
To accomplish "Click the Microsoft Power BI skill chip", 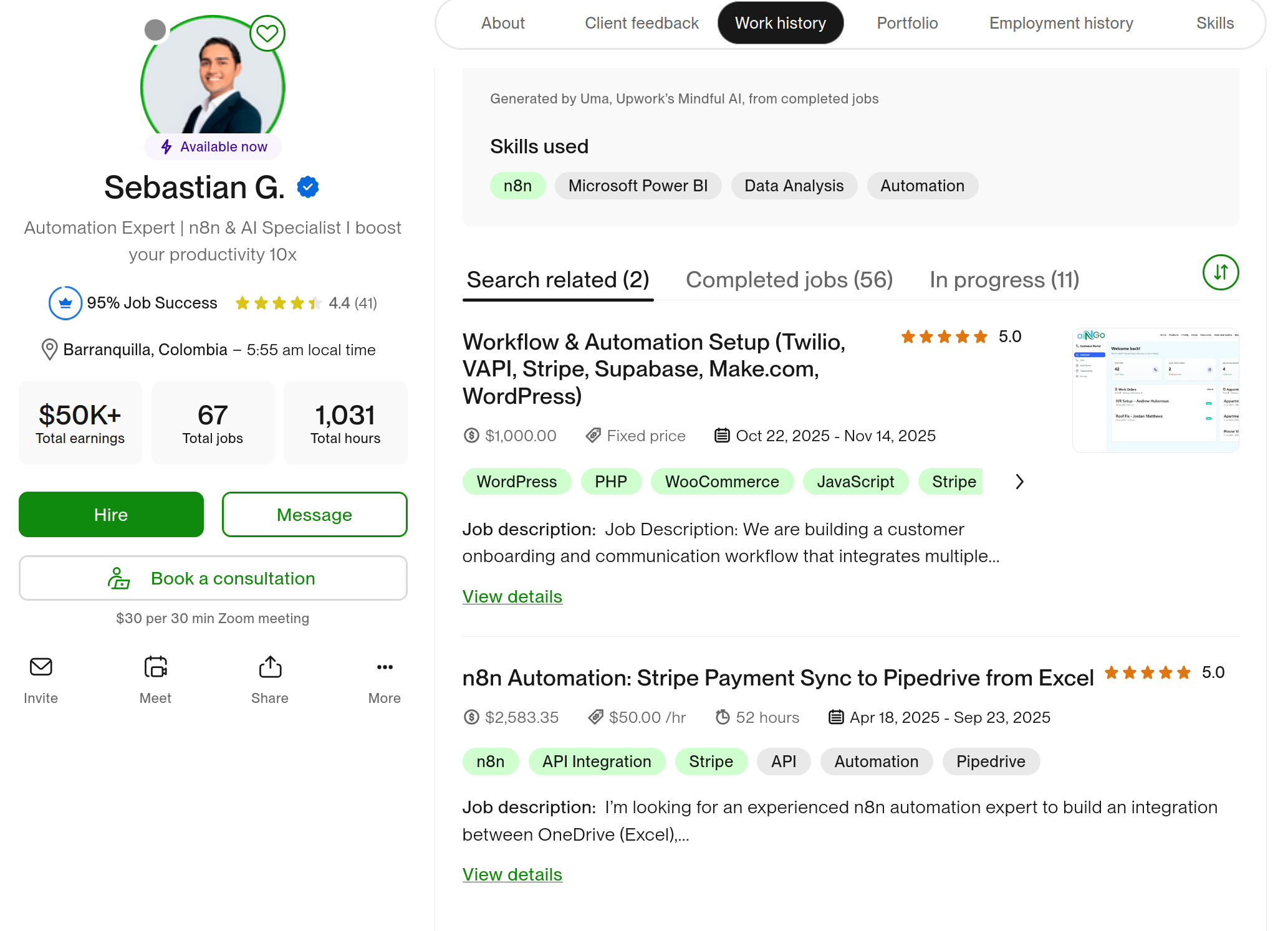I will point(638,186).
